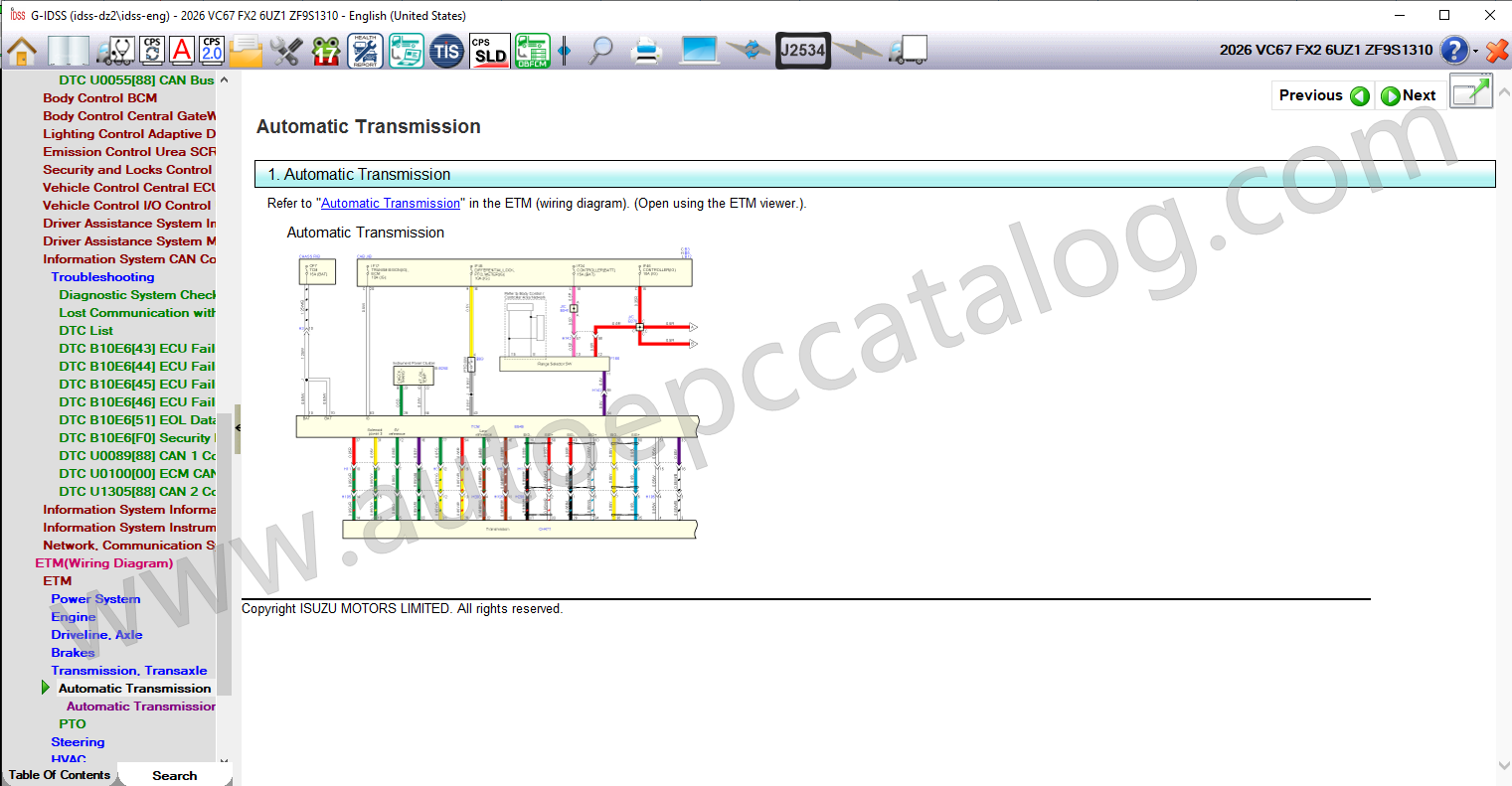Click the Previous button
Image resolution: width=1512 pixels, height=786 pixels.
tap(1323, 95)
